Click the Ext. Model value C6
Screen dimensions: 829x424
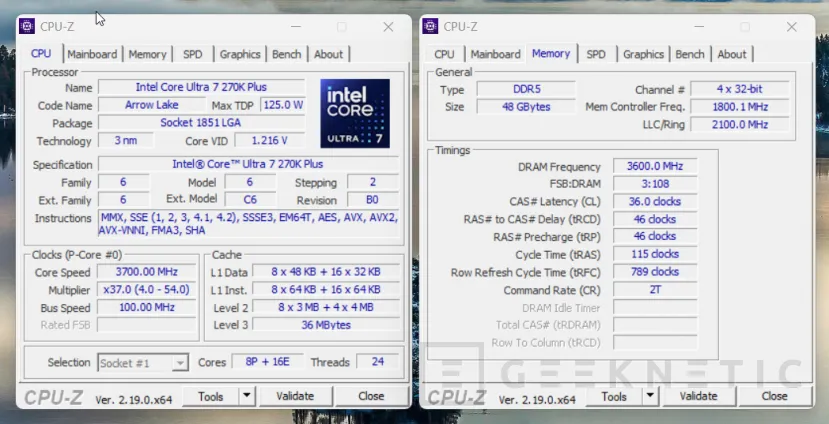(x=250, y=199)
